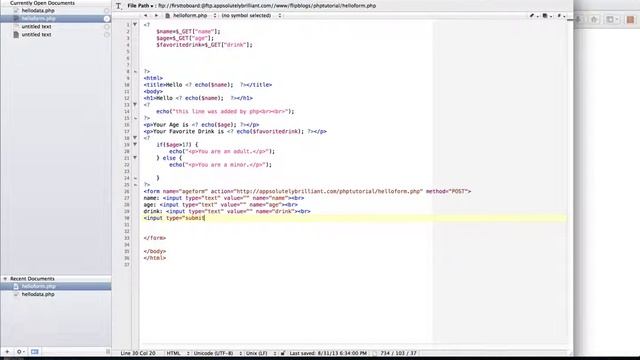
Task: Fold the PHP block at line 13
Action: (135, 104)
